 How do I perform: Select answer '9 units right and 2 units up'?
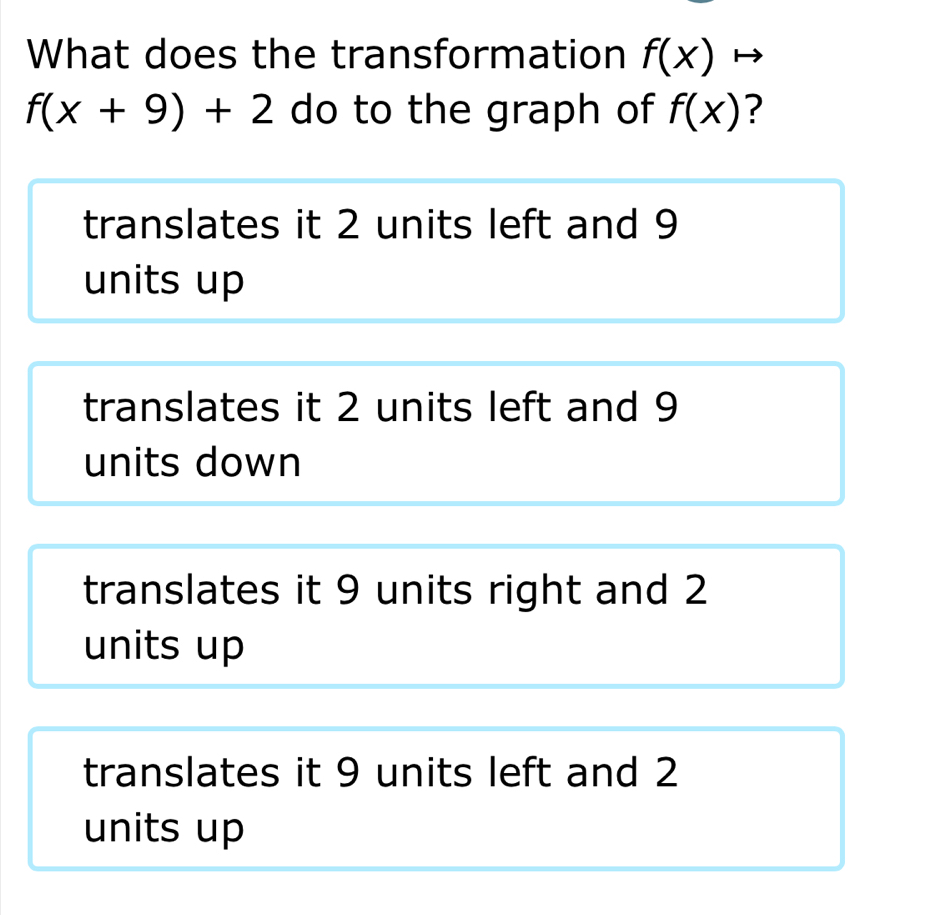point(436,617)
